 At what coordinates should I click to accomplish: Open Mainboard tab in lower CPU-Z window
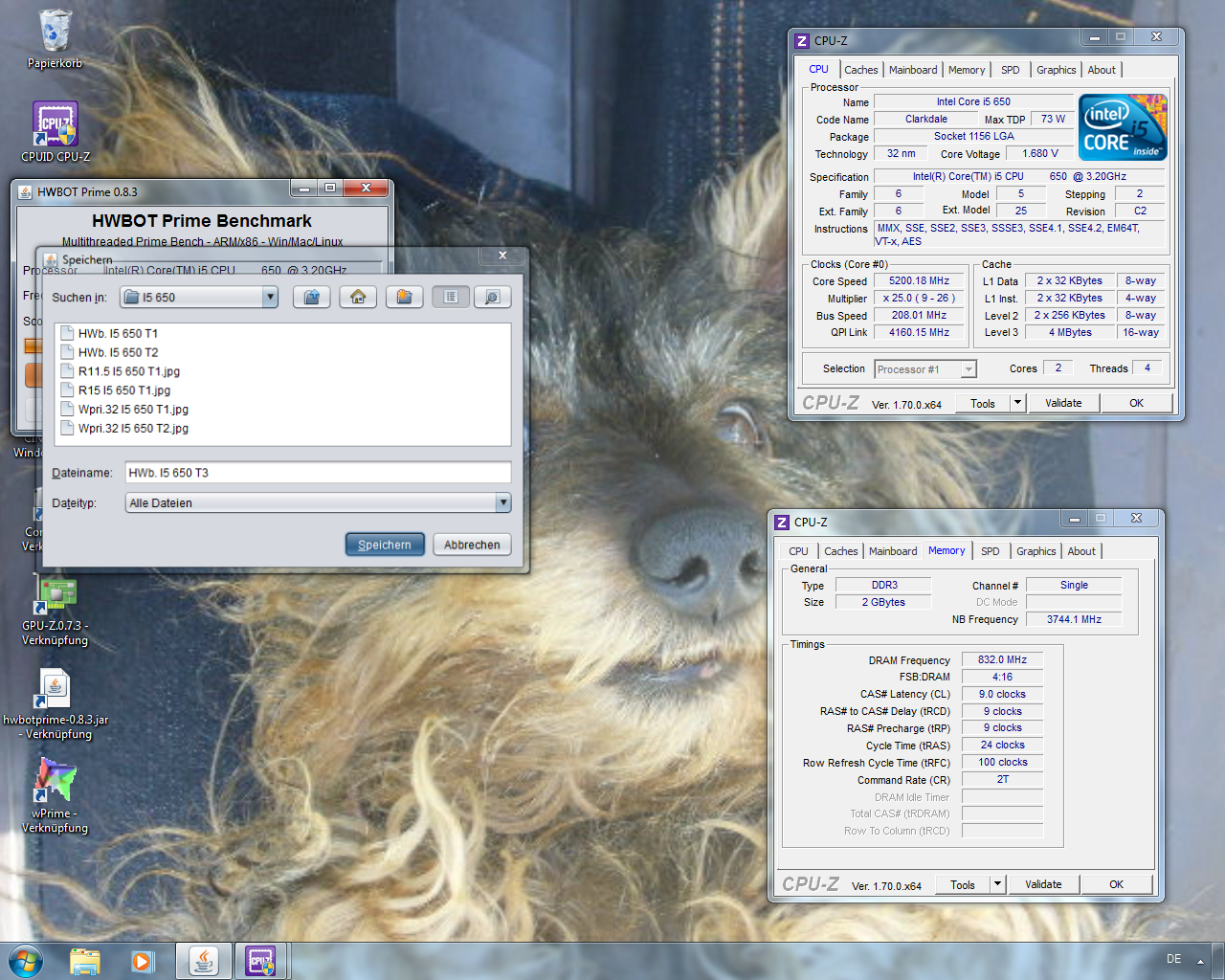(893, 551)
